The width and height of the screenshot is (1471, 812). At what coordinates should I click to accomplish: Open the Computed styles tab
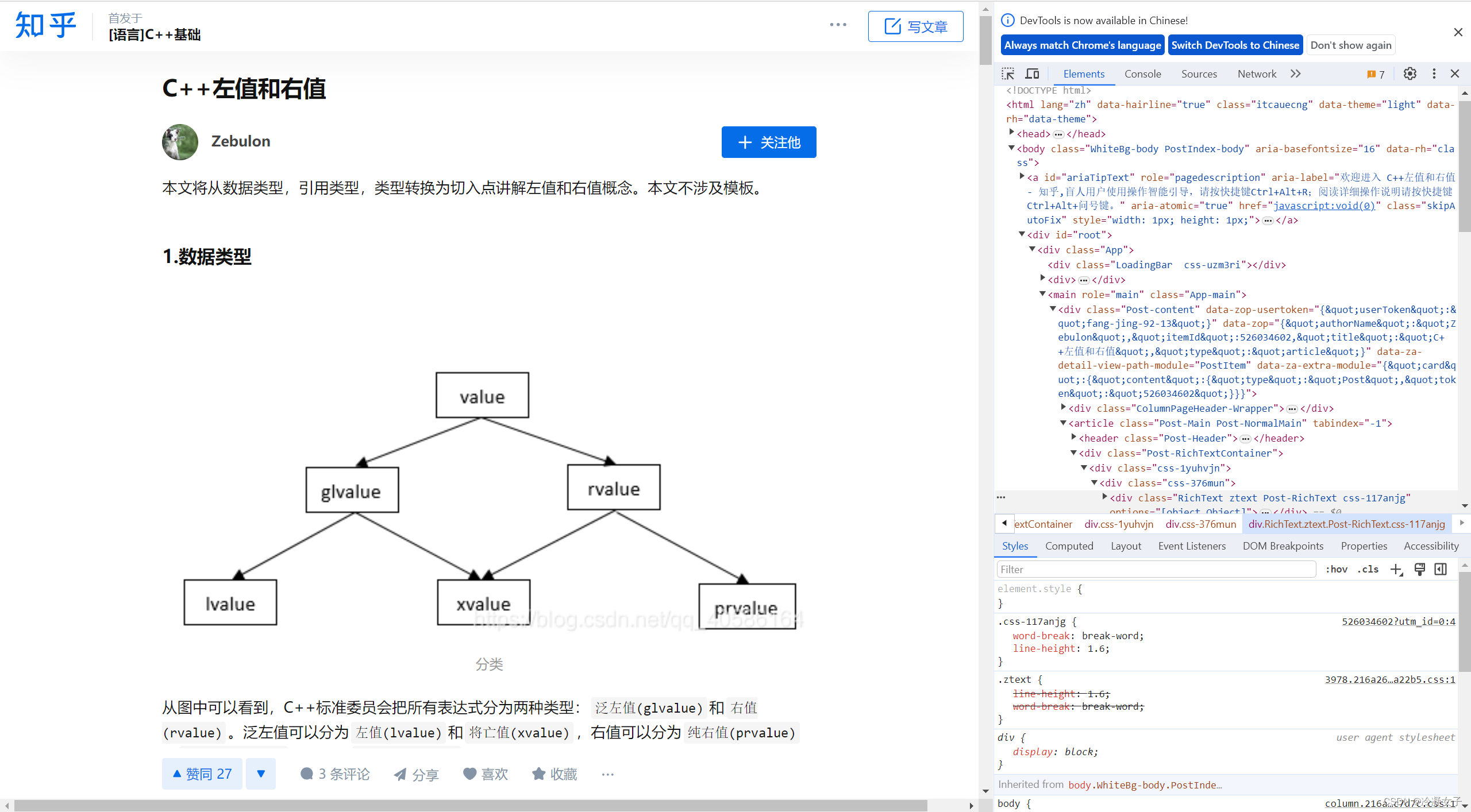point(1069,546)
